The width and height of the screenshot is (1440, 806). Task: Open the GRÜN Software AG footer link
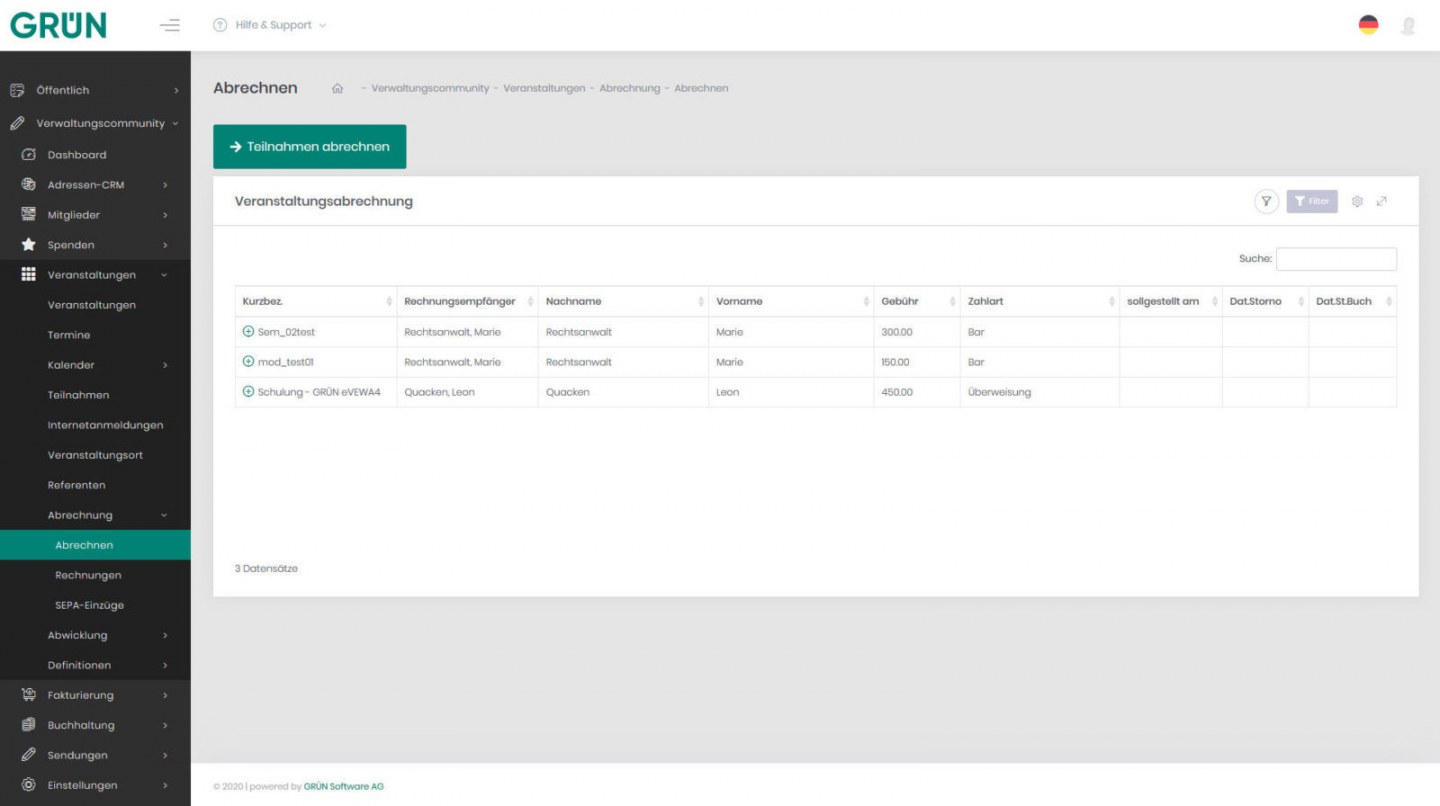344,786
